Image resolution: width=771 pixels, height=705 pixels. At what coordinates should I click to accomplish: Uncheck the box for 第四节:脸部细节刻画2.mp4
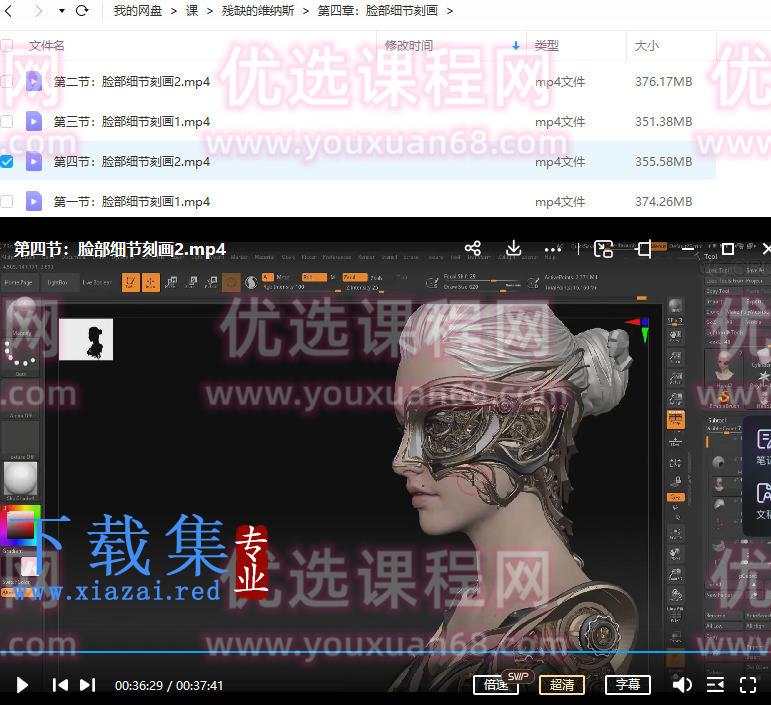point(6,161)
